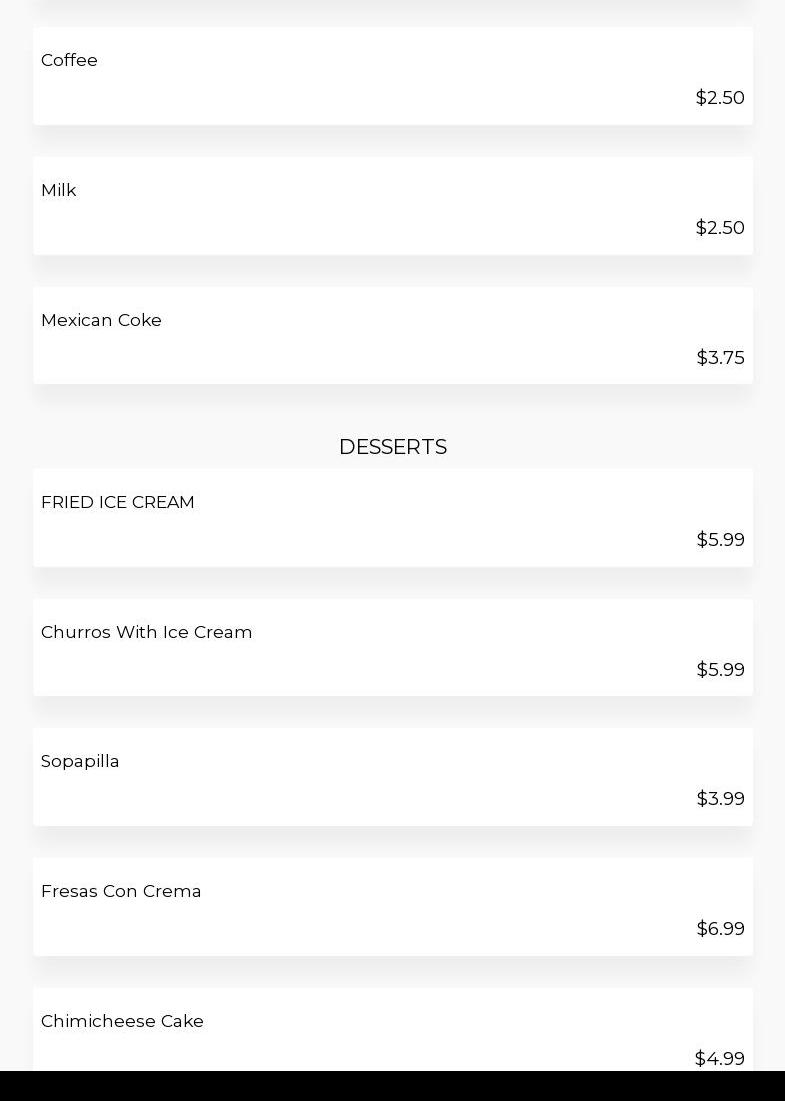
Task: Click empty middle of Fresas Con Crema card
Action: pos(392,908)
